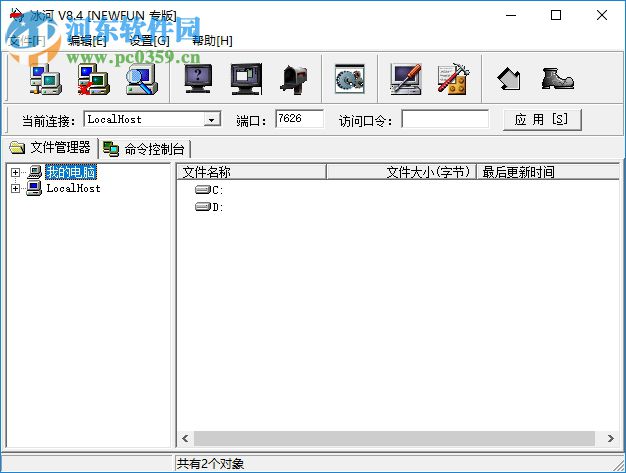Click the 我的电脑 computer icon in tree
626x473 pixels.
click(x=35, y=172)
